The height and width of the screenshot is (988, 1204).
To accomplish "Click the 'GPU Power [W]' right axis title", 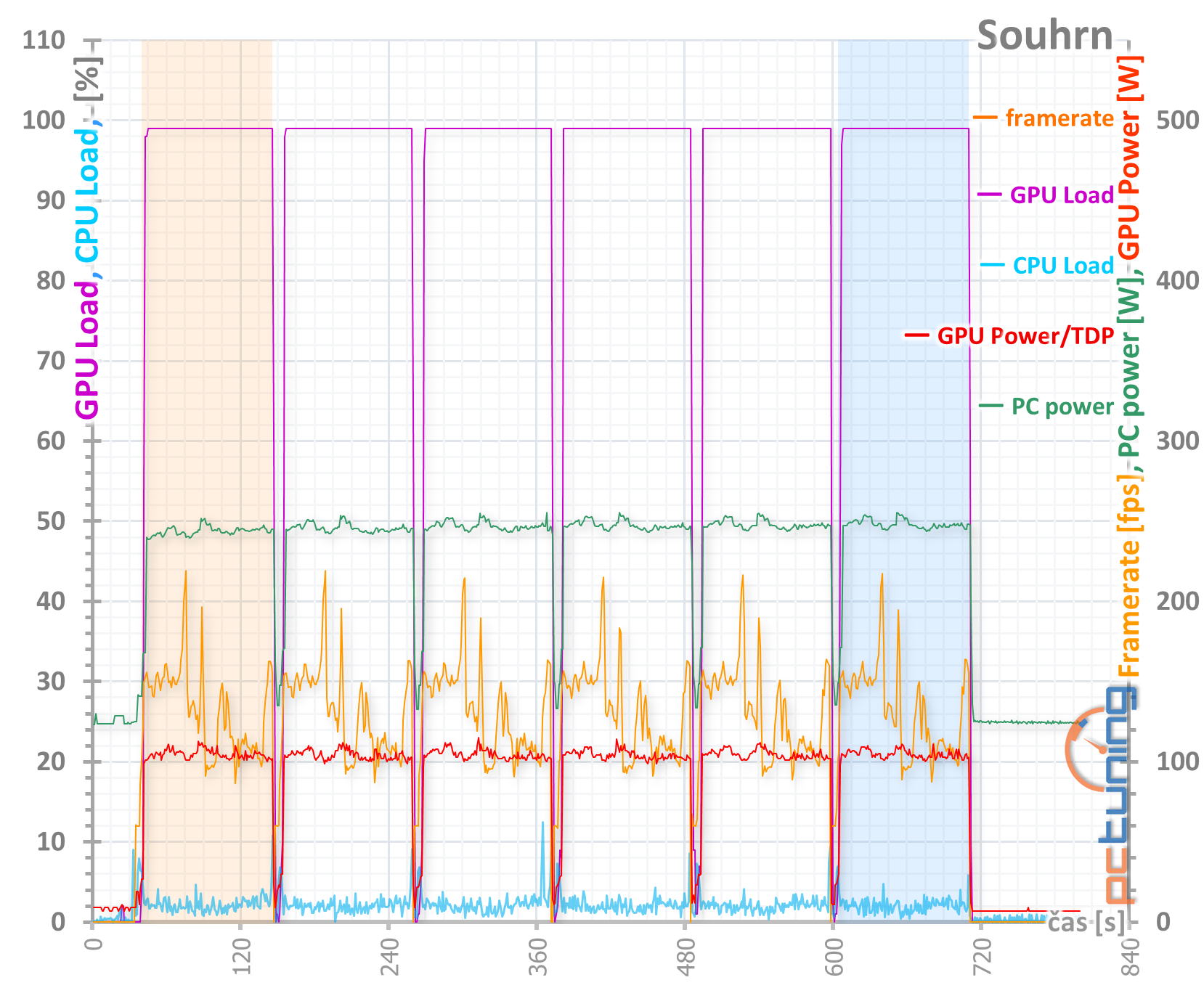I will point(1129,158).
